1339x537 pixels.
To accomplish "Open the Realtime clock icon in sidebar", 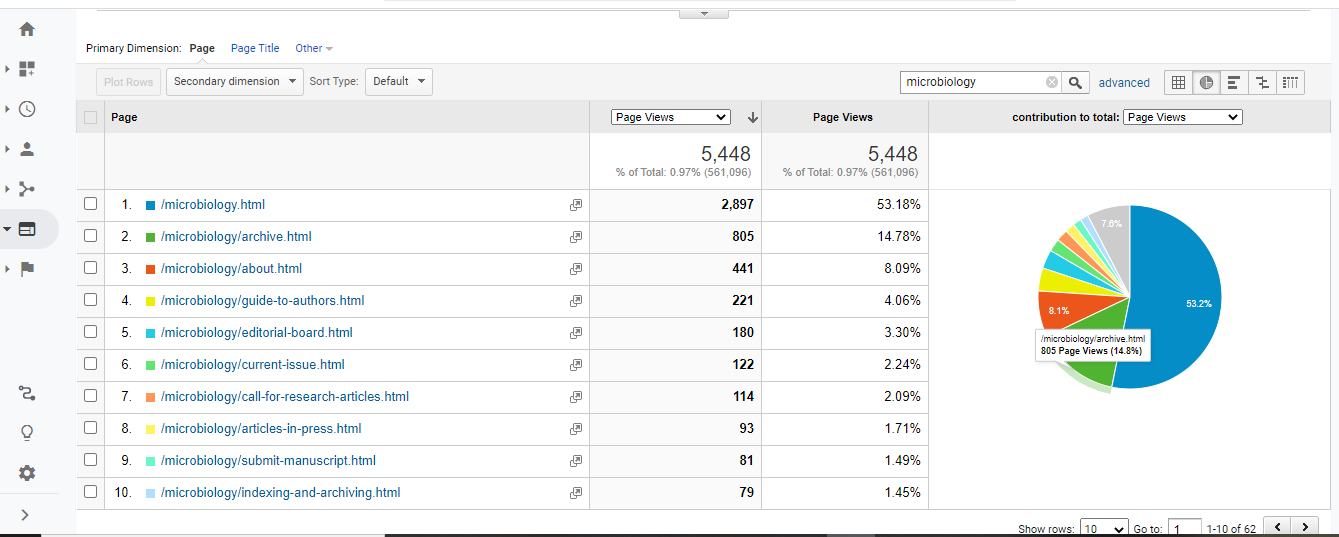I will click(27, 109).
